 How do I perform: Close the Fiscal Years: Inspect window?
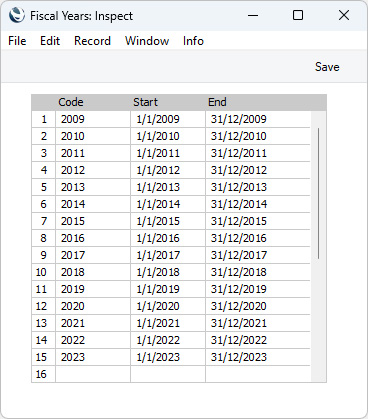click(x=344, y=15)
